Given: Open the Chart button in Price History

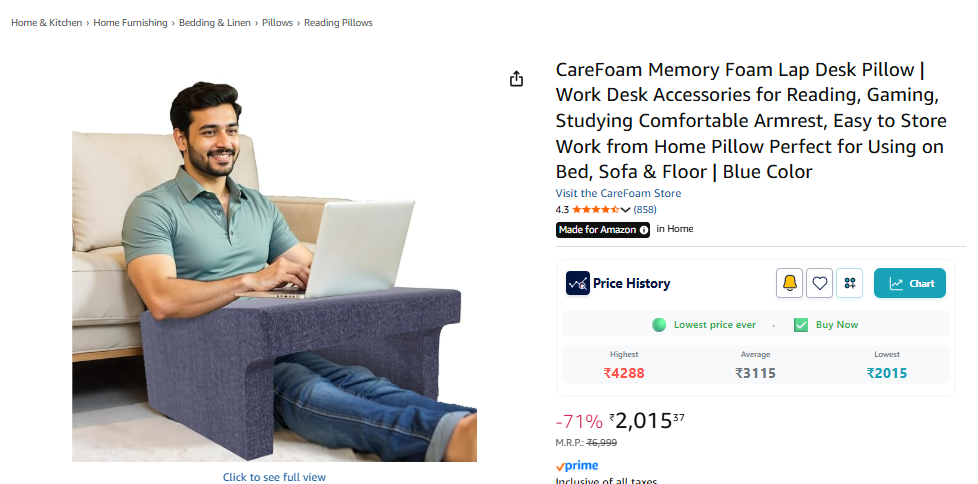Looking at the screenshot, I should click(x=909, y=283).
